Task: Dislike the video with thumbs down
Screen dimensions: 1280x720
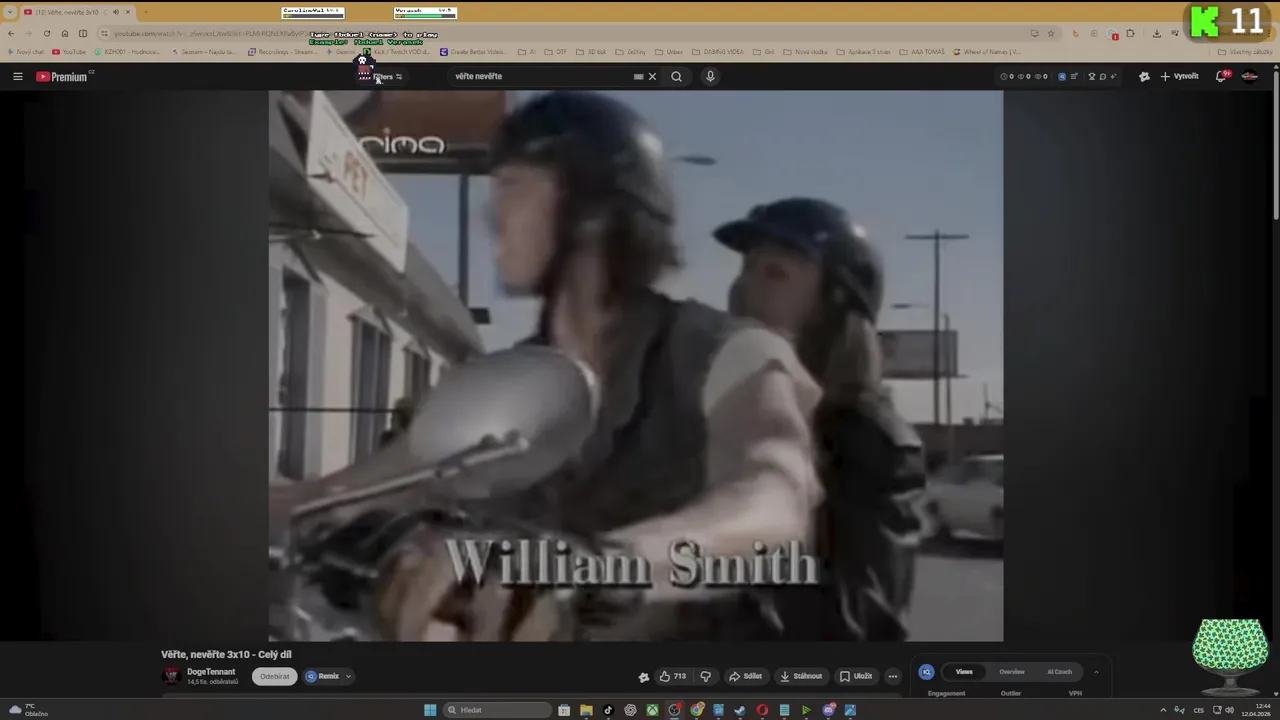Action: pos(705,676)
